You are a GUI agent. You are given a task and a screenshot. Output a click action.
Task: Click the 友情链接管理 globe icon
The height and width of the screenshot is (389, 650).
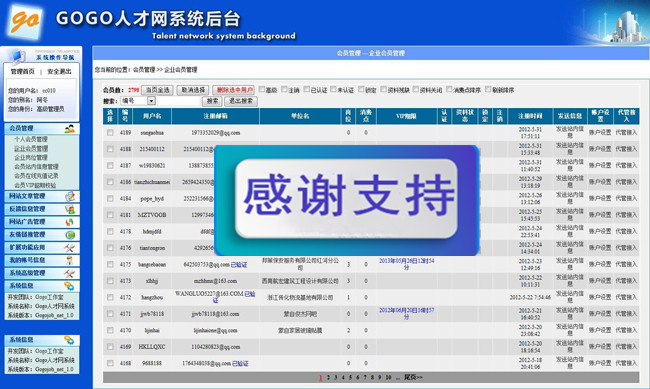point(70,235)
